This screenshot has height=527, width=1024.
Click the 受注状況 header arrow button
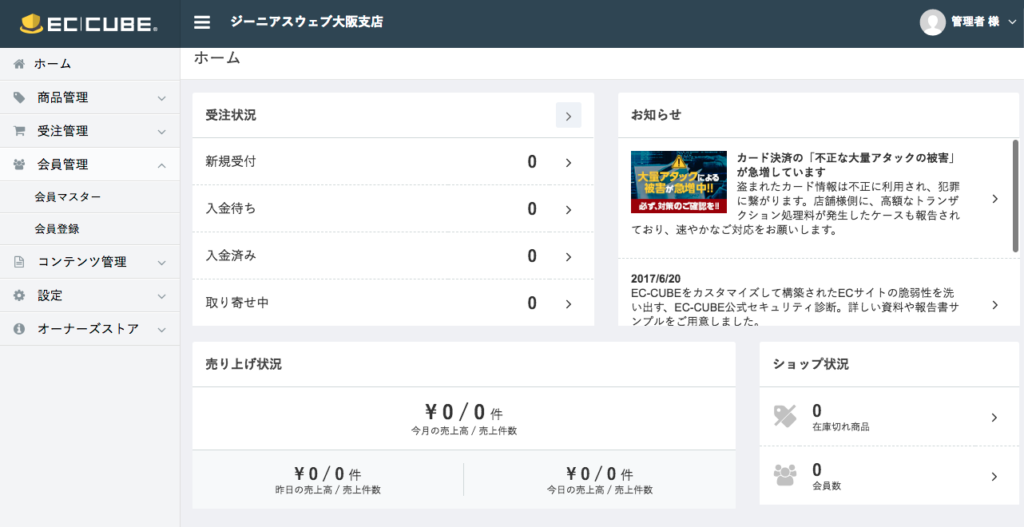[567, 116]
